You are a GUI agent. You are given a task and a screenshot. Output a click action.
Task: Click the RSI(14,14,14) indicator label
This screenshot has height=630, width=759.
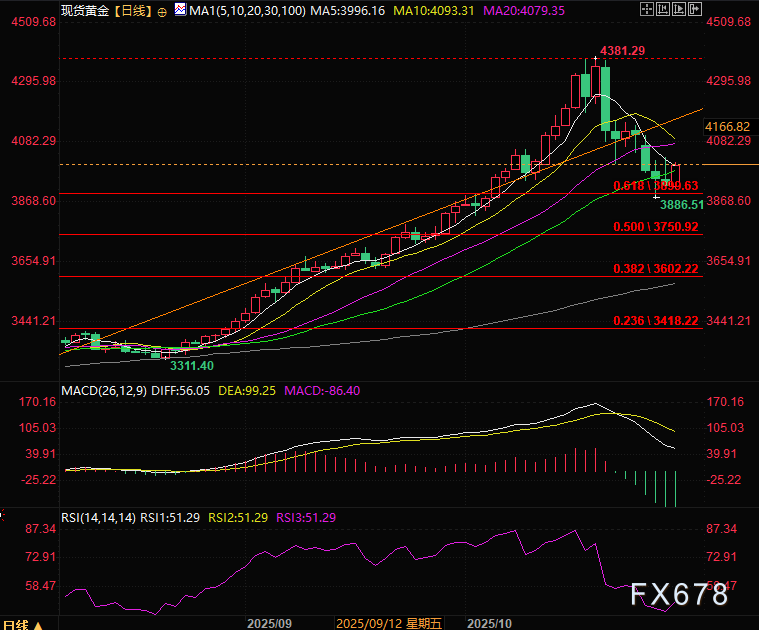click(99, 517)
